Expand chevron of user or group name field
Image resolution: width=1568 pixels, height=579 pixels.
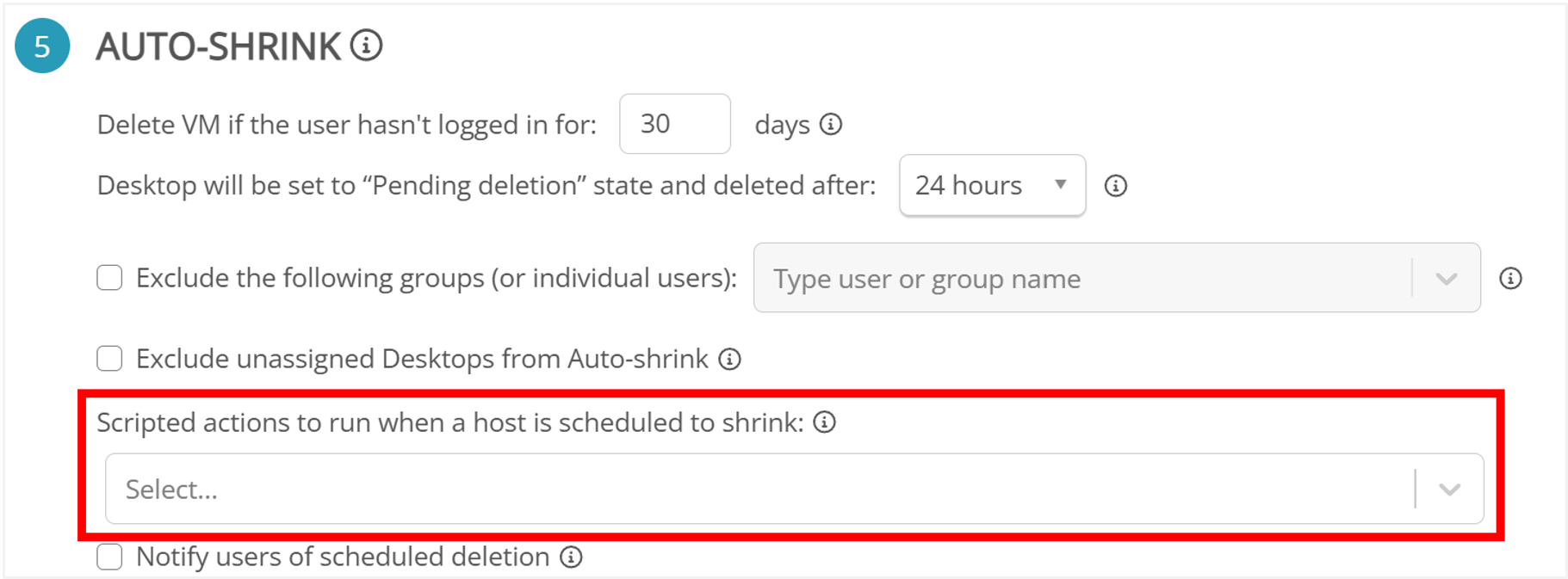pos(1447,279)
